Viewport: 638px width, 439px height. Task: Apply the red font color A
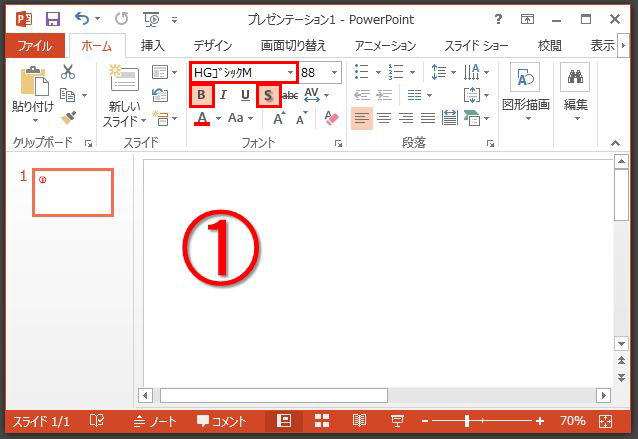pos(202,118)
